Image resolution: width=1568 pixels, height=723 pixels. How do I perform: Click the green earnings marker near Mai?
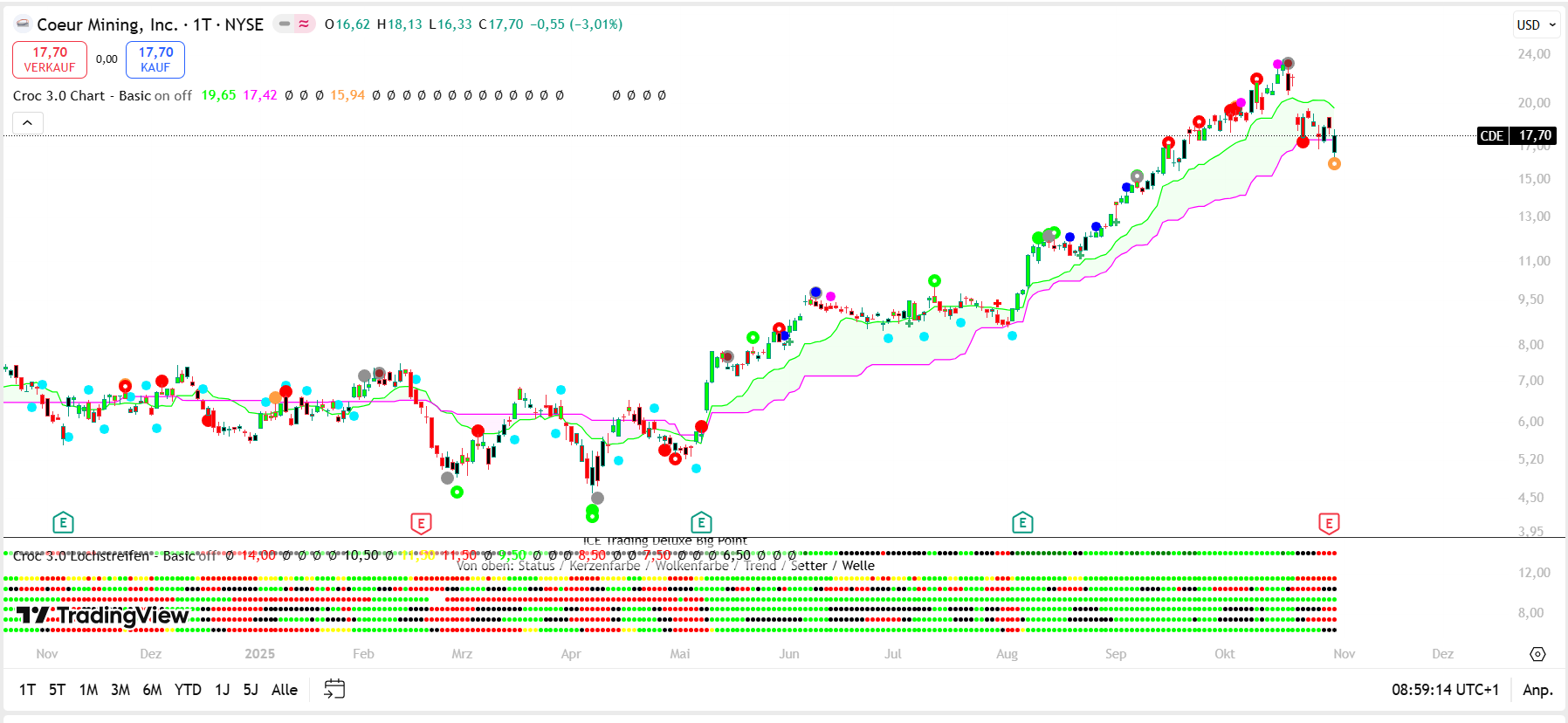click(701, 523)
